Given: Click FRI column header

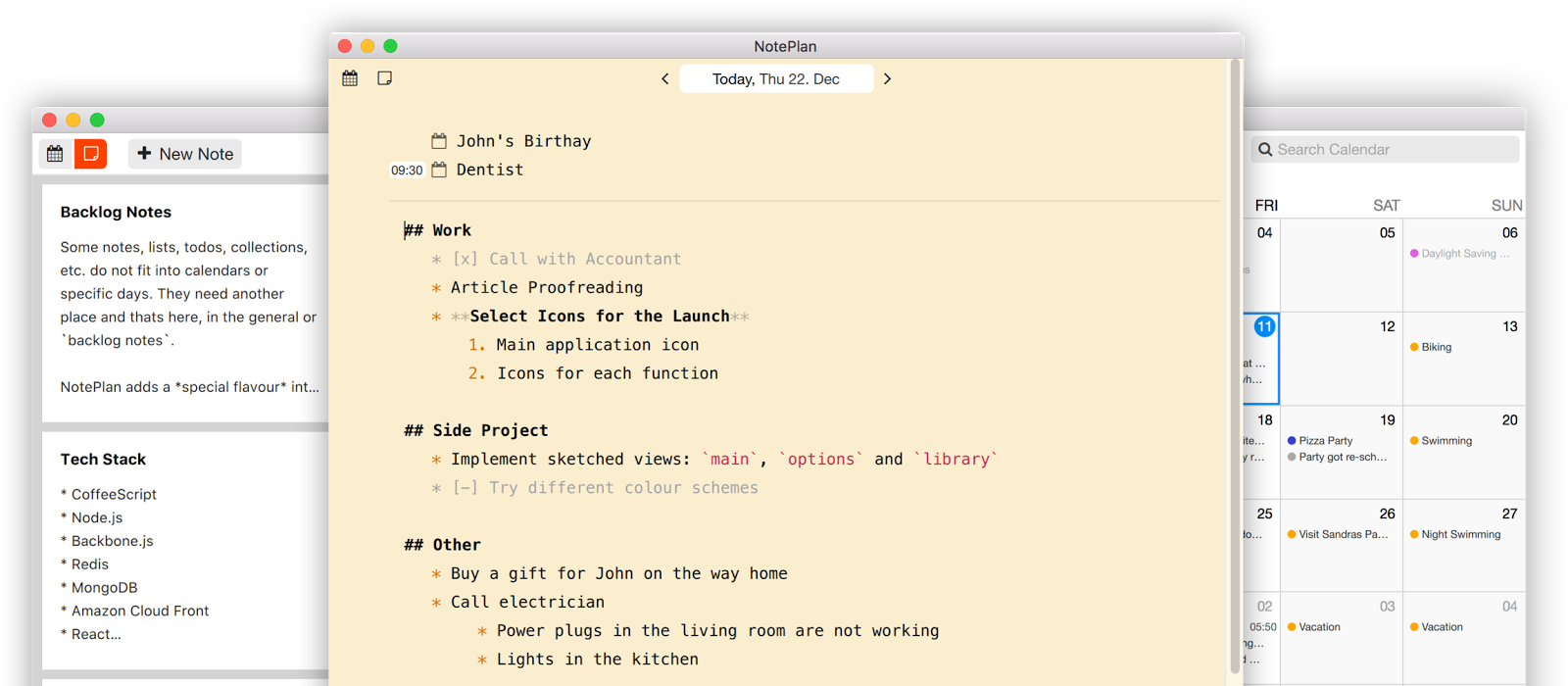Looking at the screenshot, I should (x=1266, y=206).
